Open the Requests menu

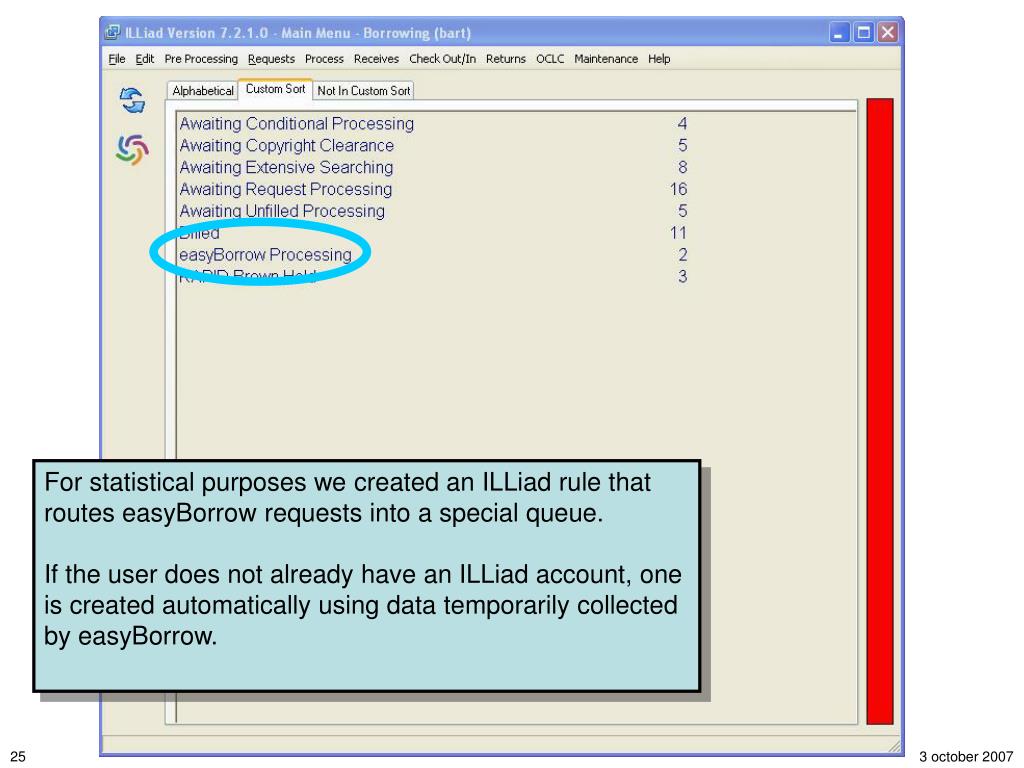pyautogui.click(x=271, y=59)
